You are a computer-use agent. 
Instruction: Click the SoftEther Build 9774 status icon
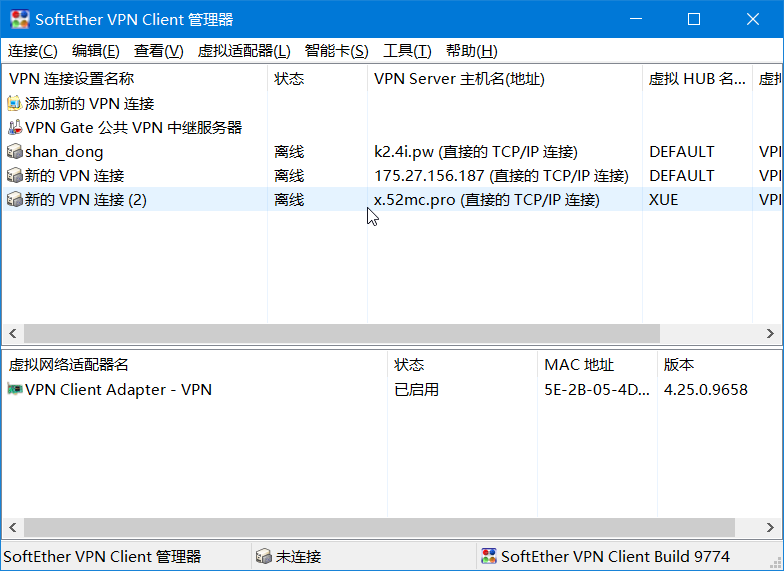(x=488, y=556)
